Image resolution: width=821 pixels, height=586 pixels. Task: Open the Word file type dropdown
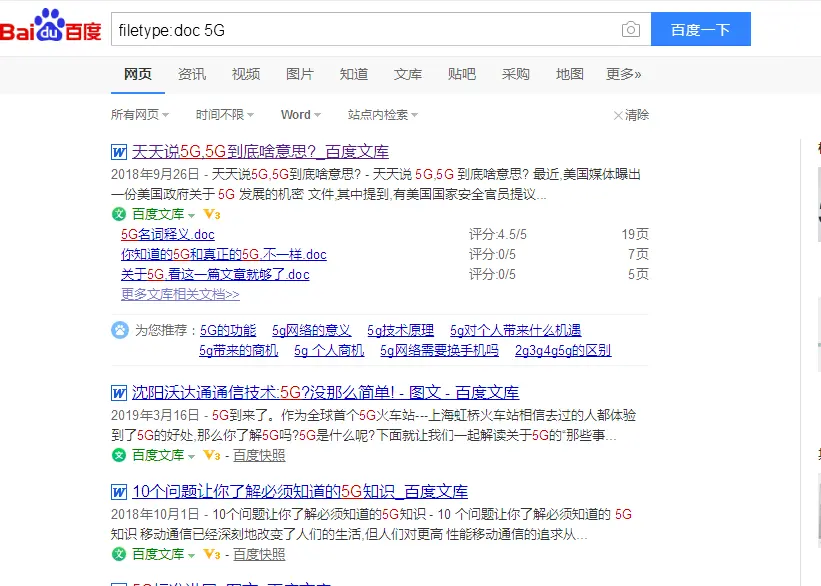pos(301,115)
